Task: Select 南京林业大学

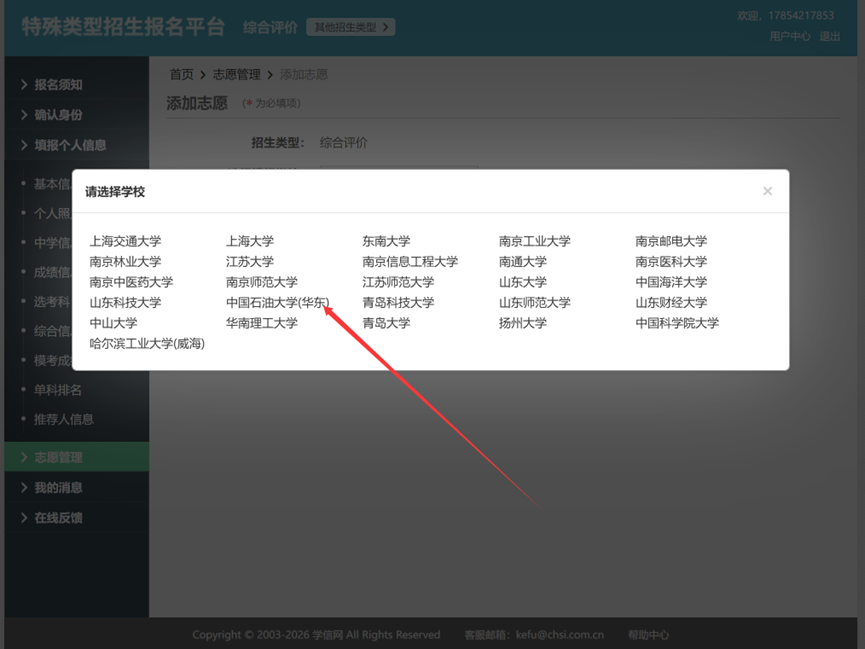Action: pyautogui.click(x=125, y=262)
